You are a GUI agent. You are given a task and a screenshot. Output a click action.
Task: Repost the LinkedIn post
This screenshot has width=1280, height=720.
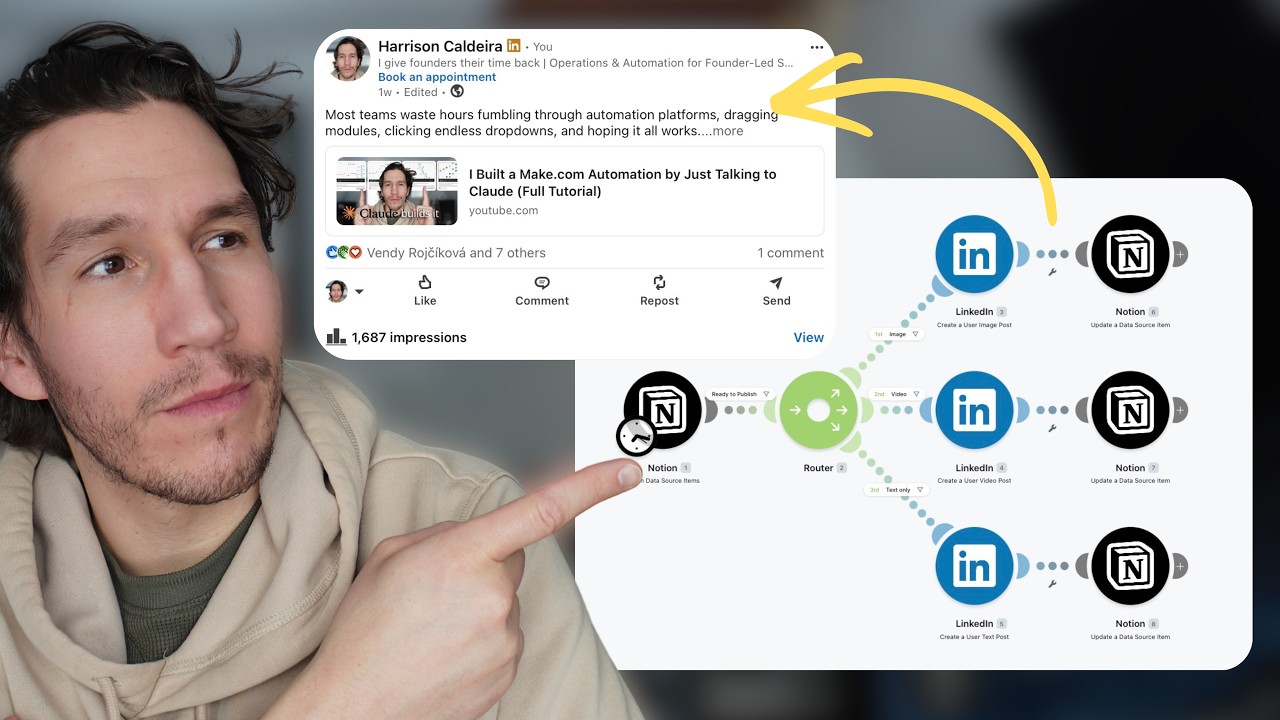(659, 291)
